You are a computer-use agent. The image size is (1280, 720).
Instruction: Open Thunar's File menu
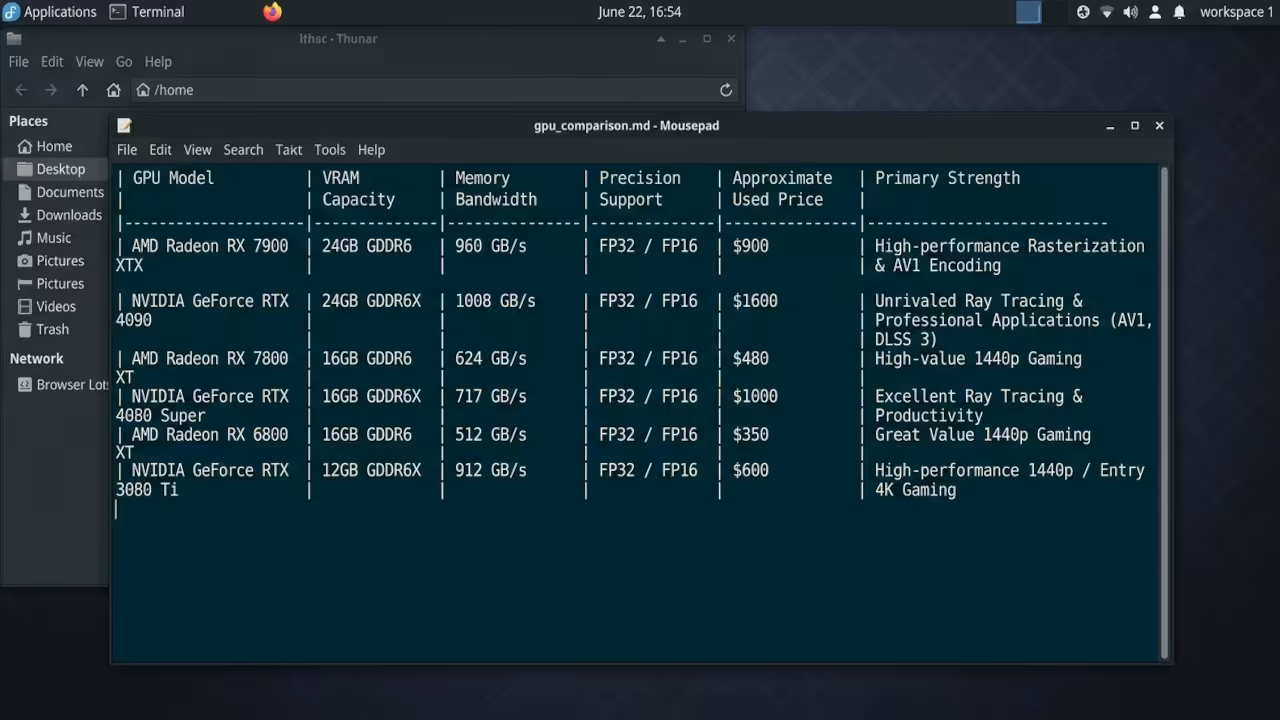[x=18, y=62]
